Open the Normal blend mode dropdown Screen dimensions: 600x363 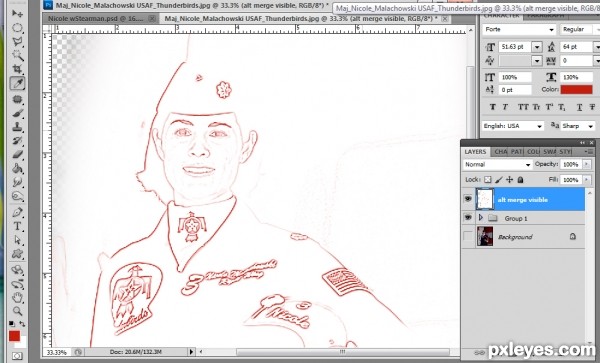click(497, 164)
